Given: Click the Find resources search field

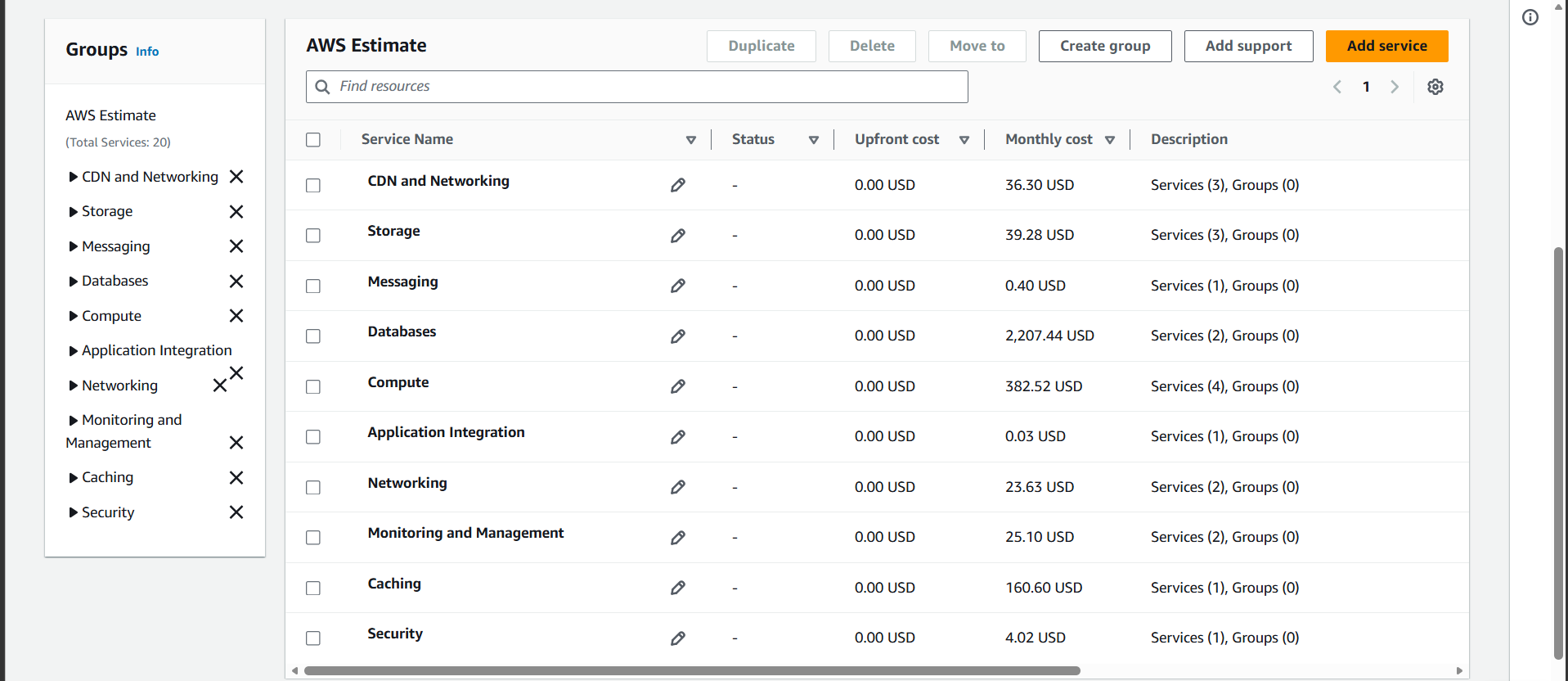Looking at the screenshot, I should coord(637,87).
